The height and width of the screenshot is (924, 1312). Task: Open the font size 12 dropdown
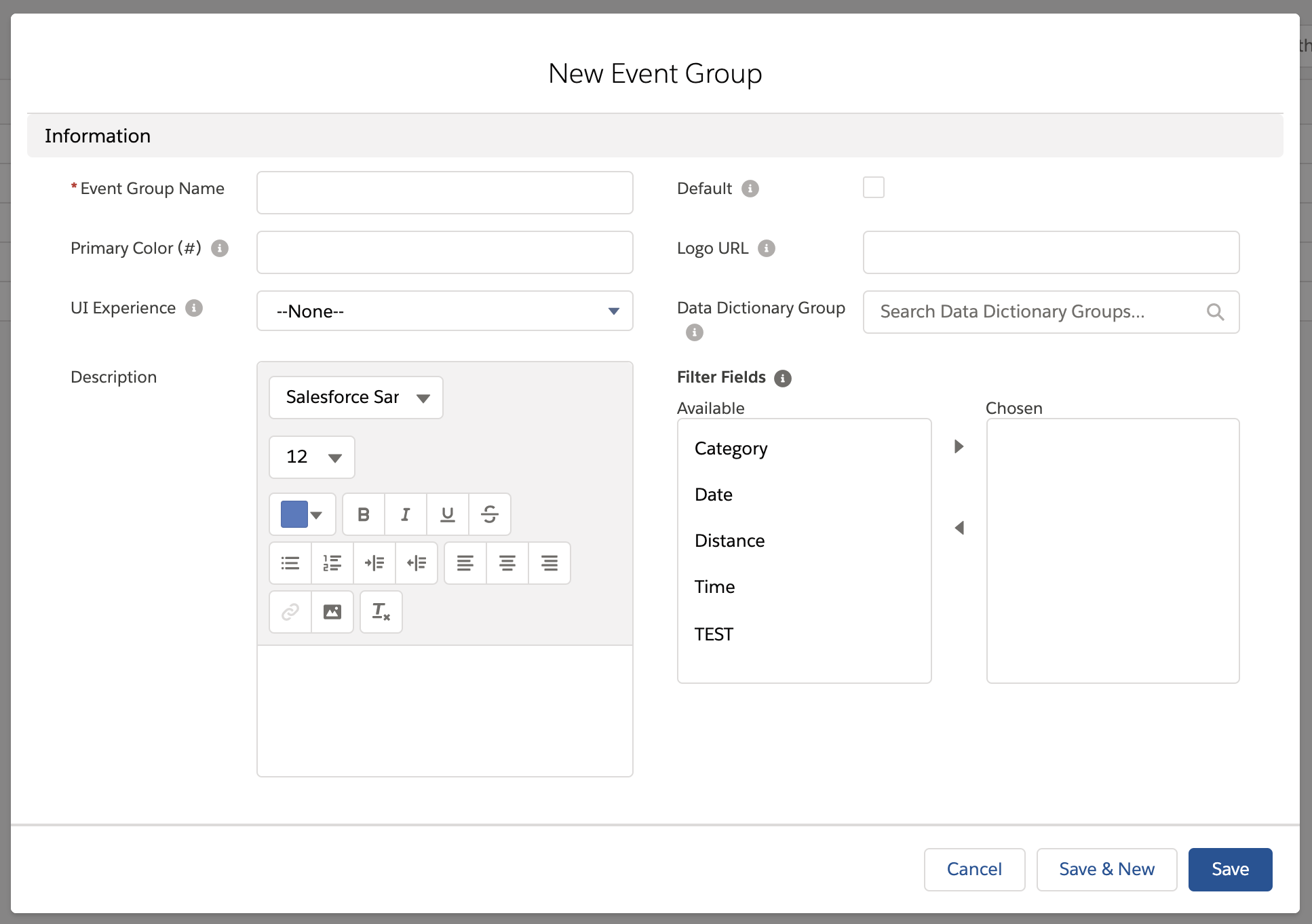point(312,457)
